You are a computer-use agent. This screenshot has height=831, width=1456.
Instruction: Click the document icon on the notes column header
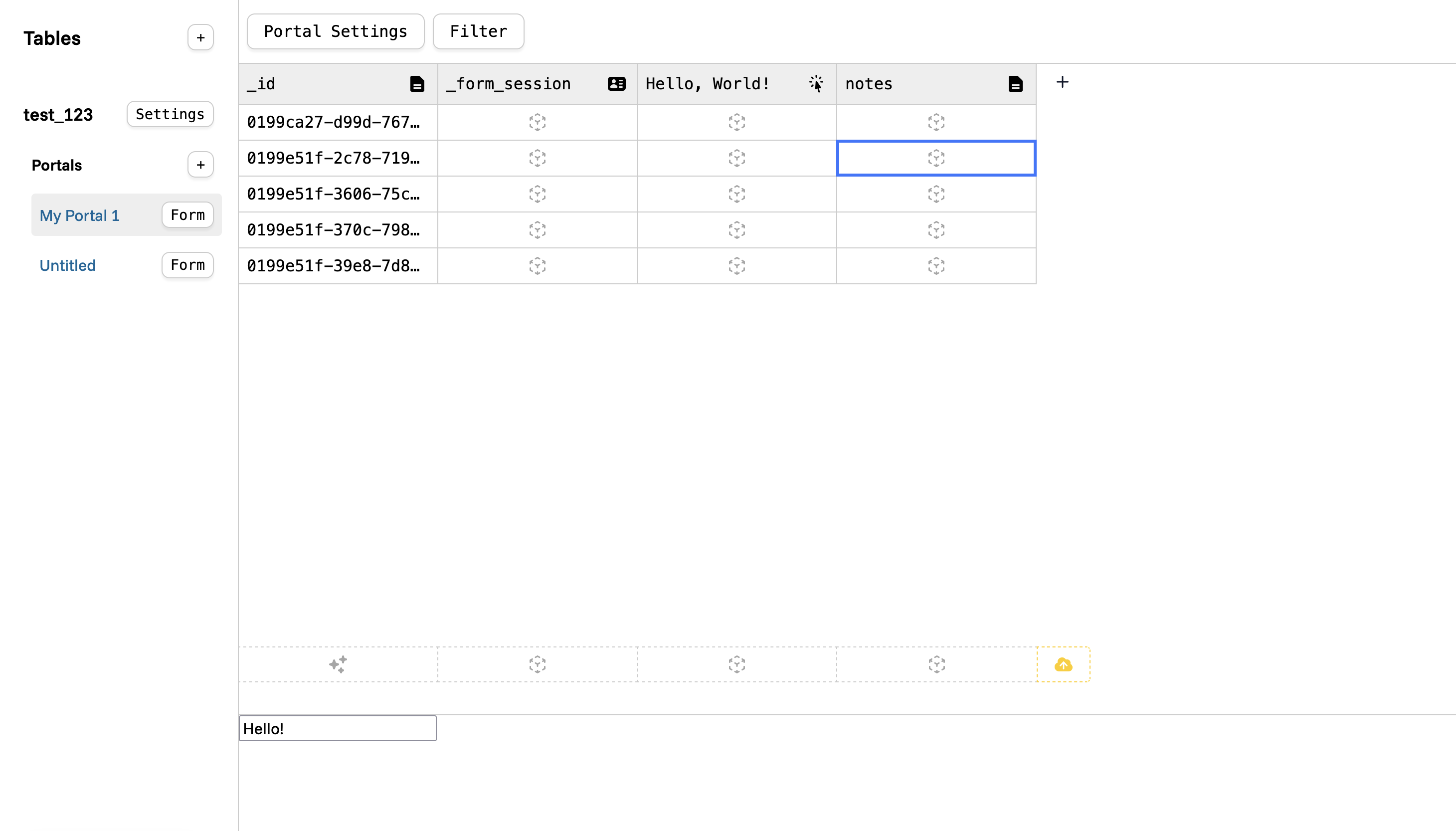coord(1016,83)
